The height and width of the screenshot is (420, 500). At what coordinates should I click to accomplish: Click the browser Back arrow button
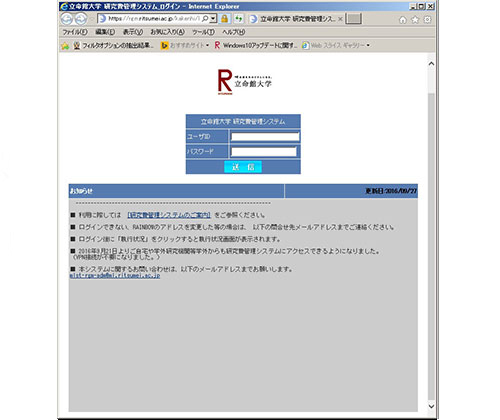point(67,19)
